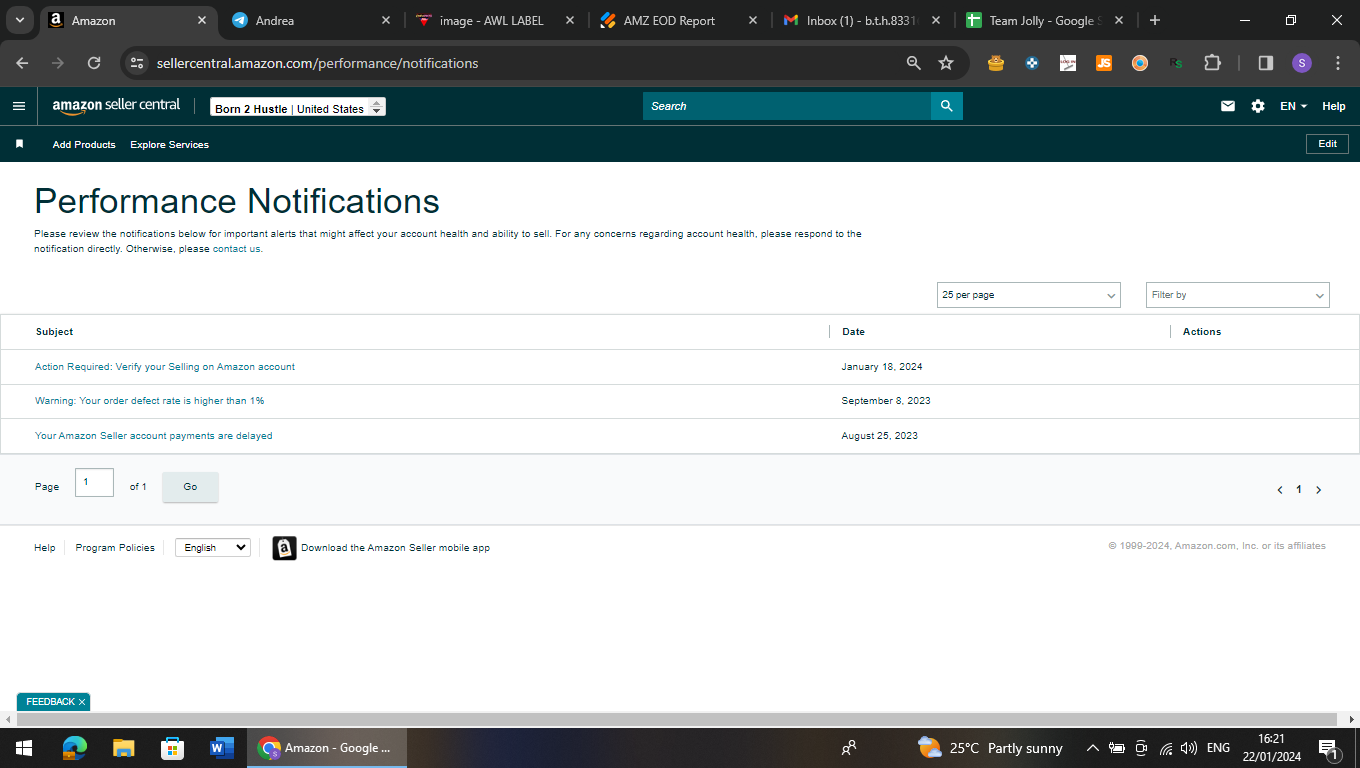
Task: Open the Filter by dropdown
Action: coord(1238,295)
